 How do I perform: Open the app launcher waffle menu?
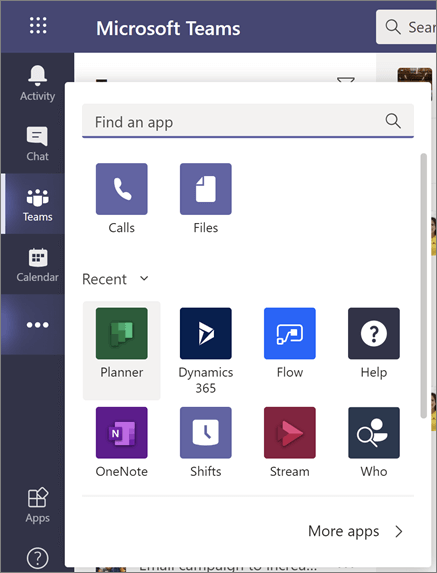pyautogui.click(x=38, y=26)
